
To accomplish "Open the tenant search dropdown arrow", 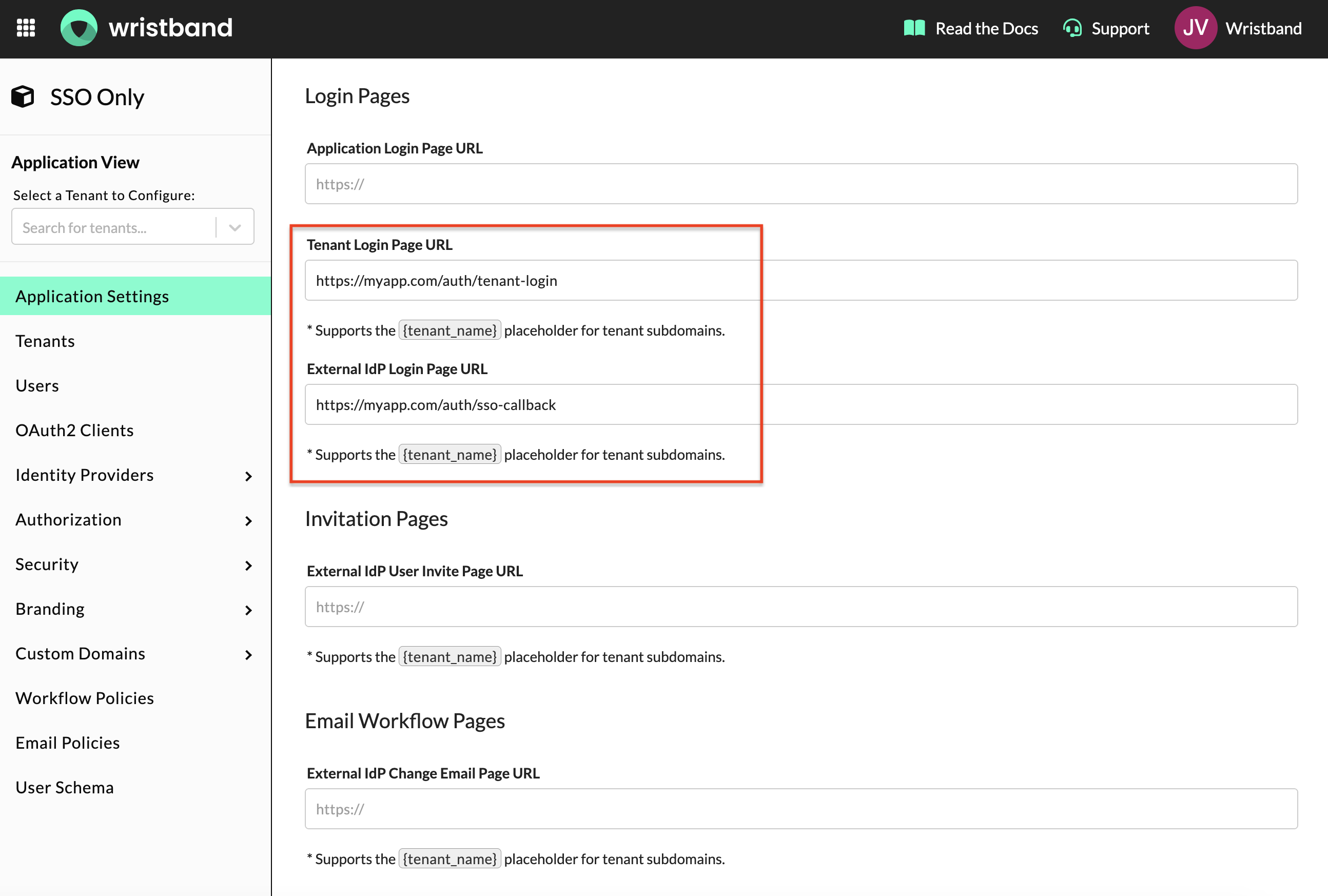I will point(235,227).
